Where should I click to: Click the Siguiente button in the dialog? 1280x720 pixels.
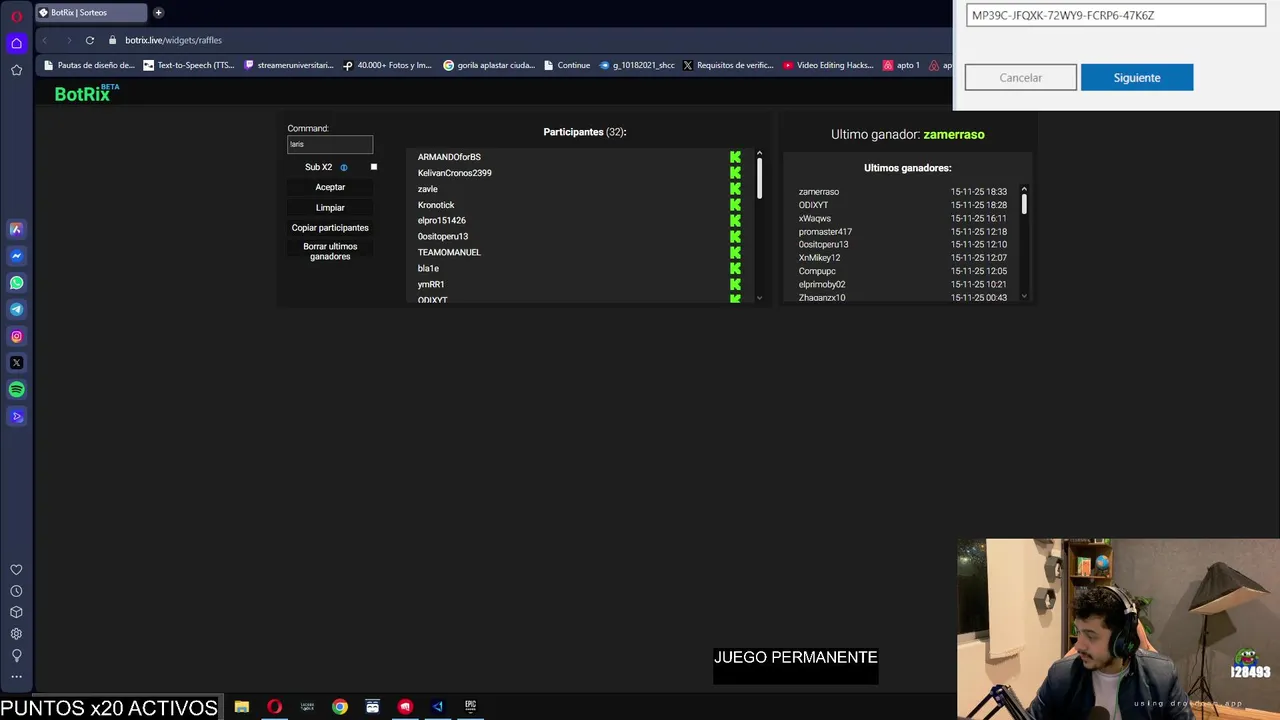pos(1137,78)
